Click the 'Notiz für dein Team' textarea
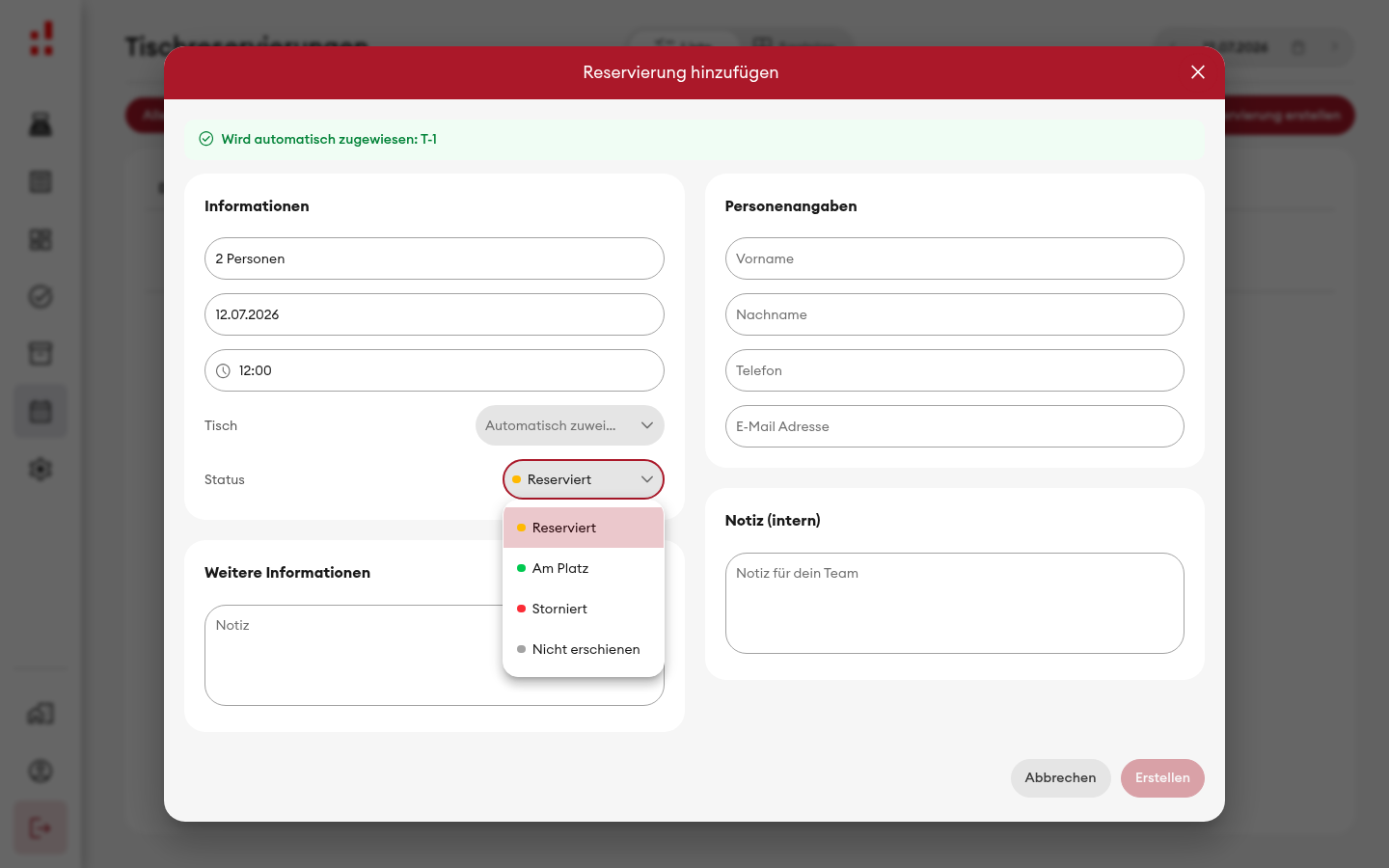 [955, 603]
